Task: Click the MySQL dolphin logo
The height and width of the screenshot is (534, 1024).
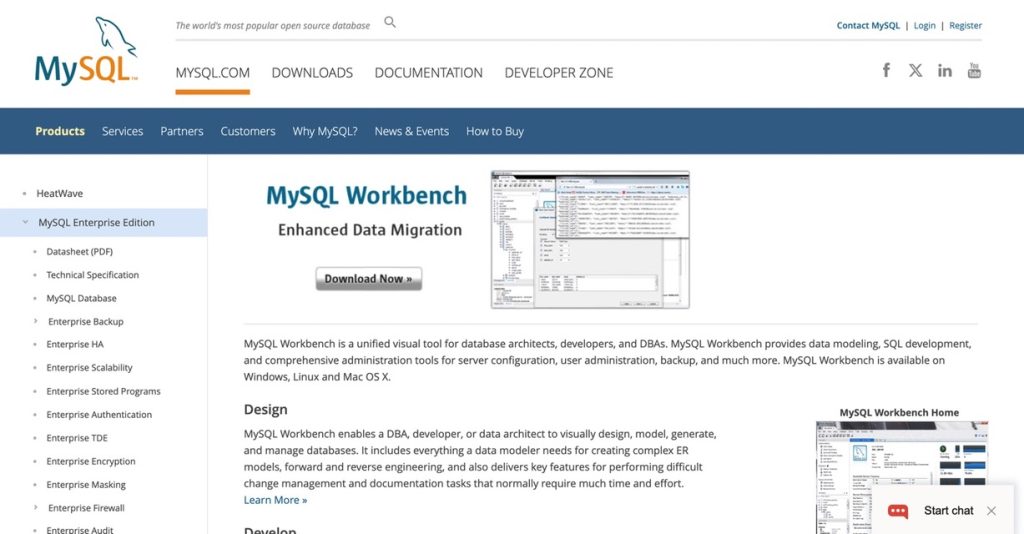Action: coord(86,51)
